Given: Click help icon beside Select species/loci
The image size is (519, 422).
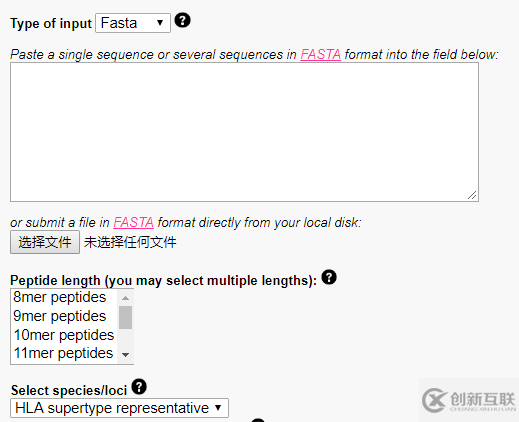Looking at the screenshot, I should pos(139,387).
